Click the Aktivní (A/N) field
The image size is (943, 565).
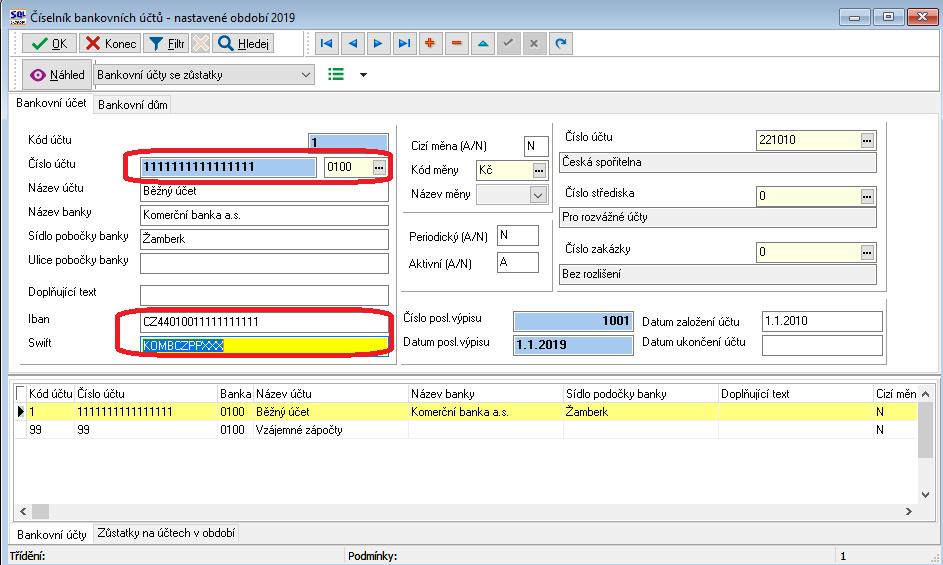tap(518, 262)
